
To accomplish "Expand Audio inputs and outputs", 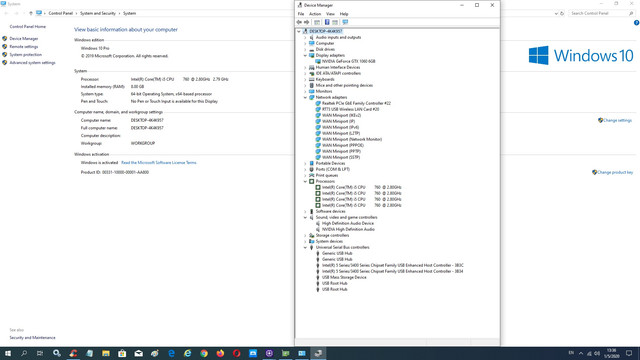I will [x=305, y=38].
